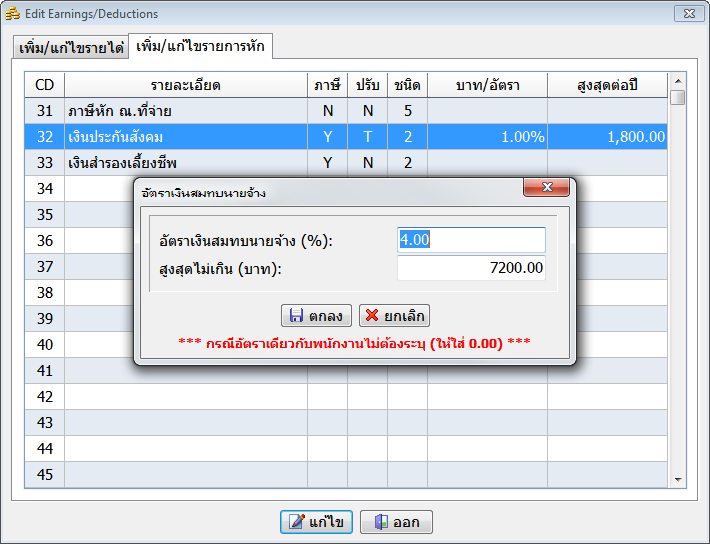The height and width of the screenshot is (544, 710).
Task: Click the บาท/อัตรา column header
Action: tap(487, 85)
